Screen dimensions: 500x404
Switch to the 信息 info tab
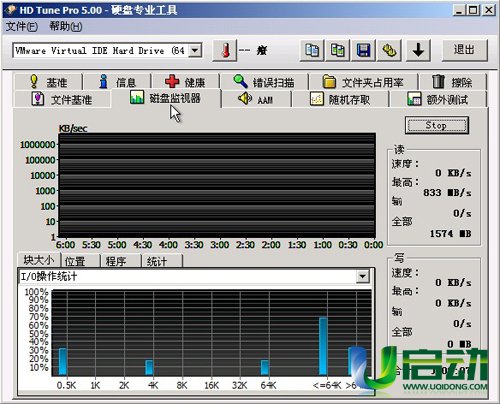click(x=117, y=82)
